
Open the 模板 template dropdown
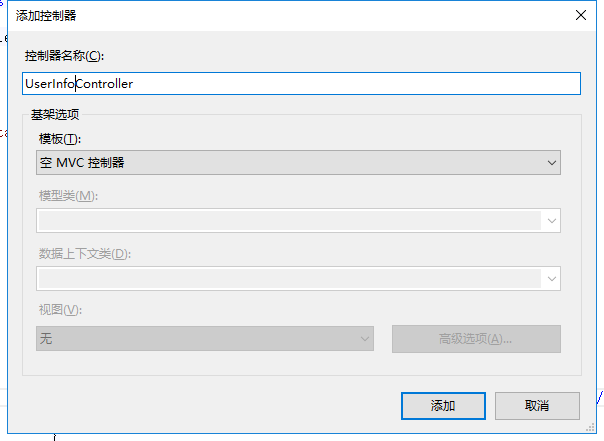click(x=298, y=163)
